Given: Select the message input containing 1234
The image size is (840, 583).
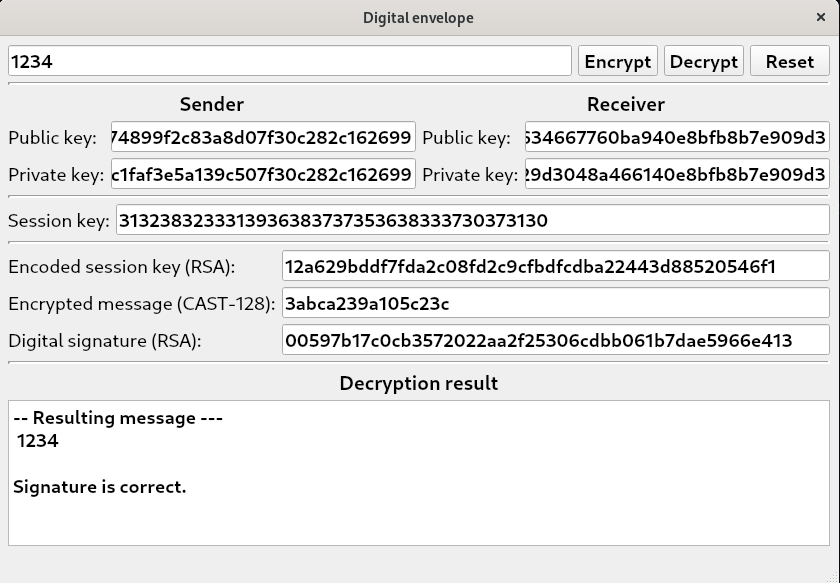Looking at the screenshot, I should click(290, 61).
